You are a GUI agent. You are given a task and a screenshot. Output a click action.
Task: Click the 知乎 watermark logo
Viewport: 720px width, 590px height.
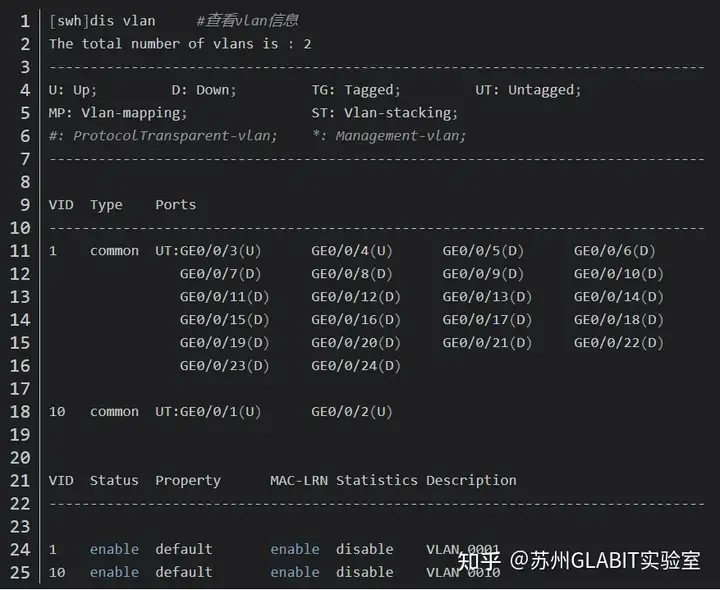click(478, 561)
